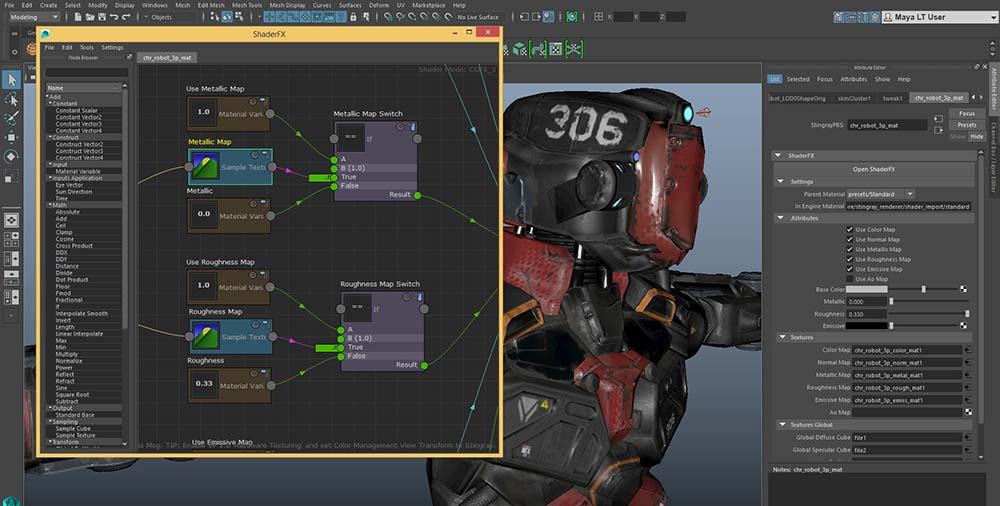Open the Parent Material presets dropdown

click(x=881, y=193)
